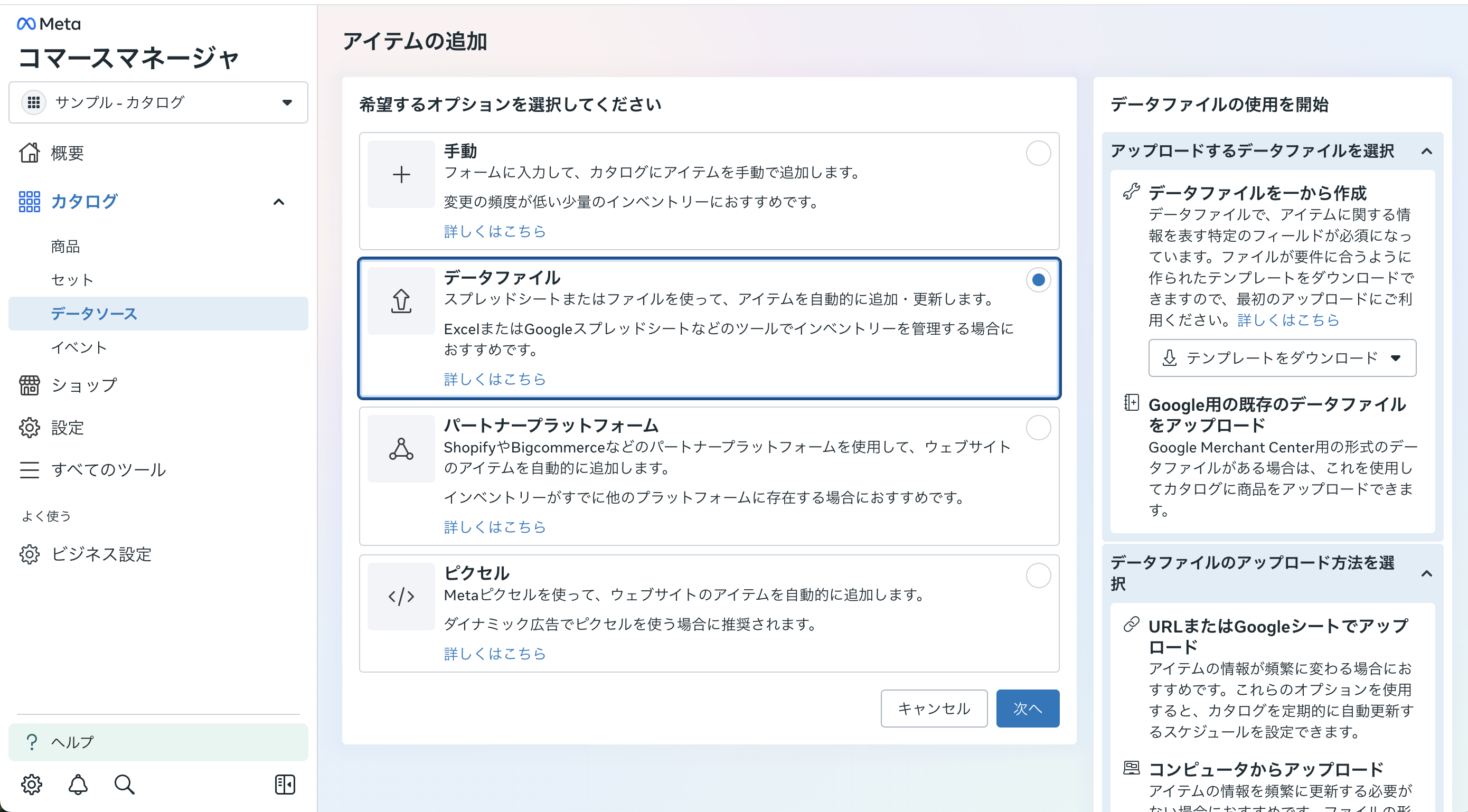This screenshot has width=1468, height=812.
Task: Open notifications via the bell icon
Action: click(x=78, y=784)
